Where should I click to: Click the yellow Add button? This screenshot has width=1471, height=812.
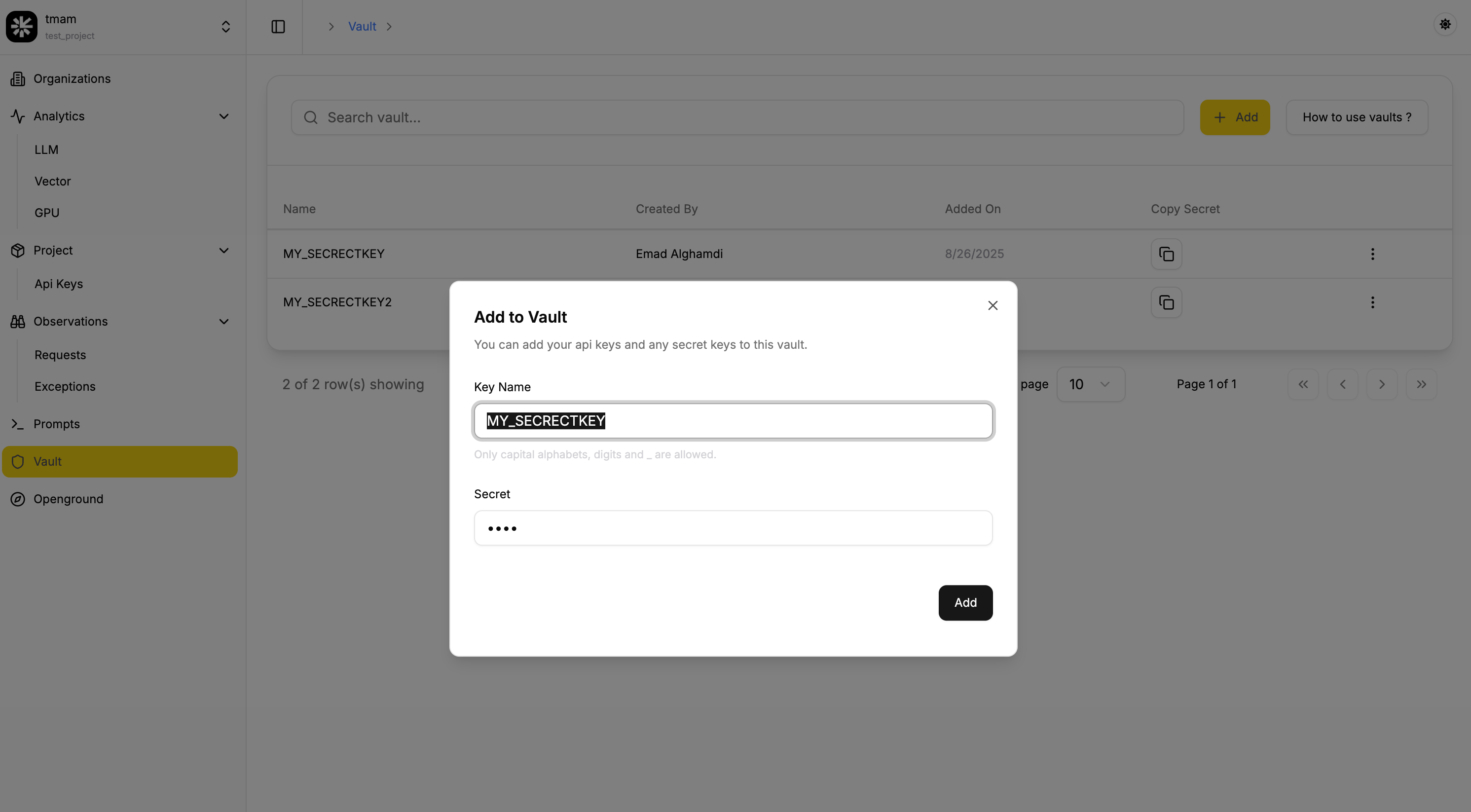coord(1235,117)
